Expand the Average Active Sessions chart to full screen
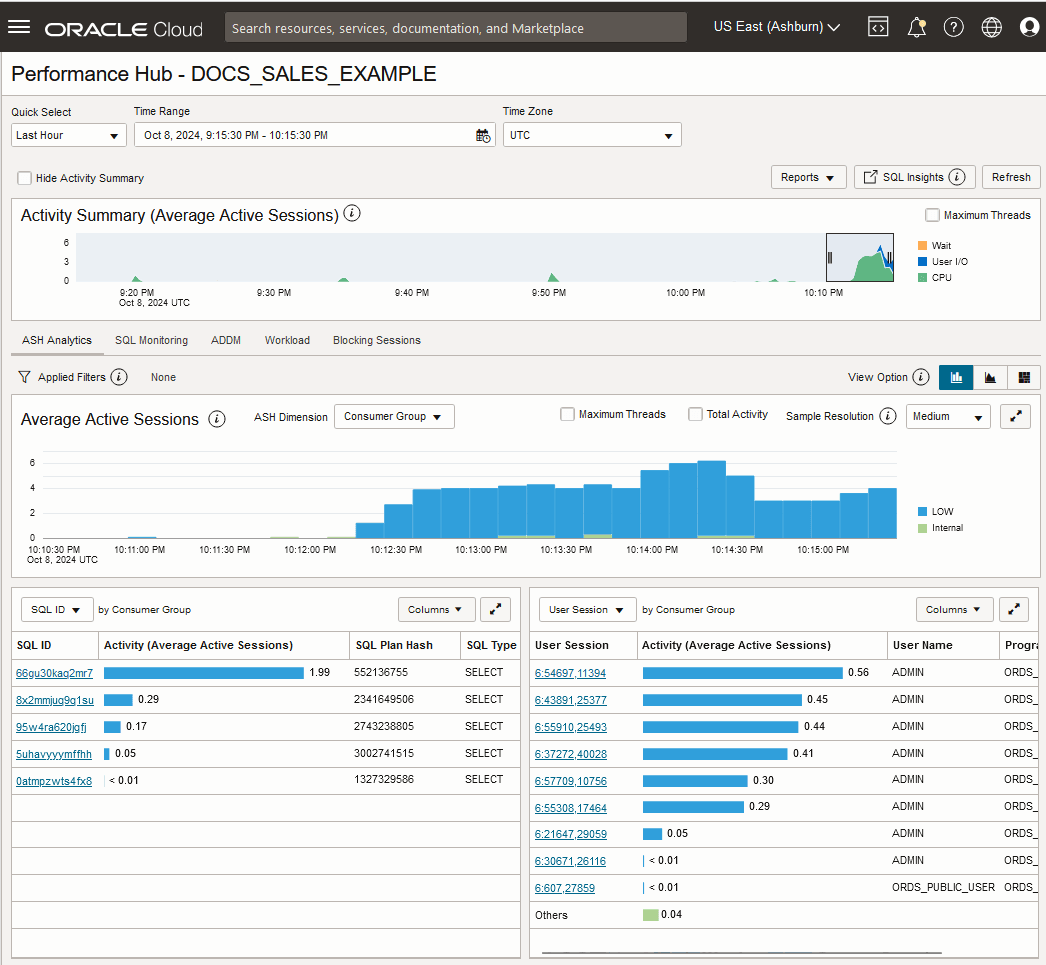Viewport: 1046px width, 965px height. tap(1015, 416)
